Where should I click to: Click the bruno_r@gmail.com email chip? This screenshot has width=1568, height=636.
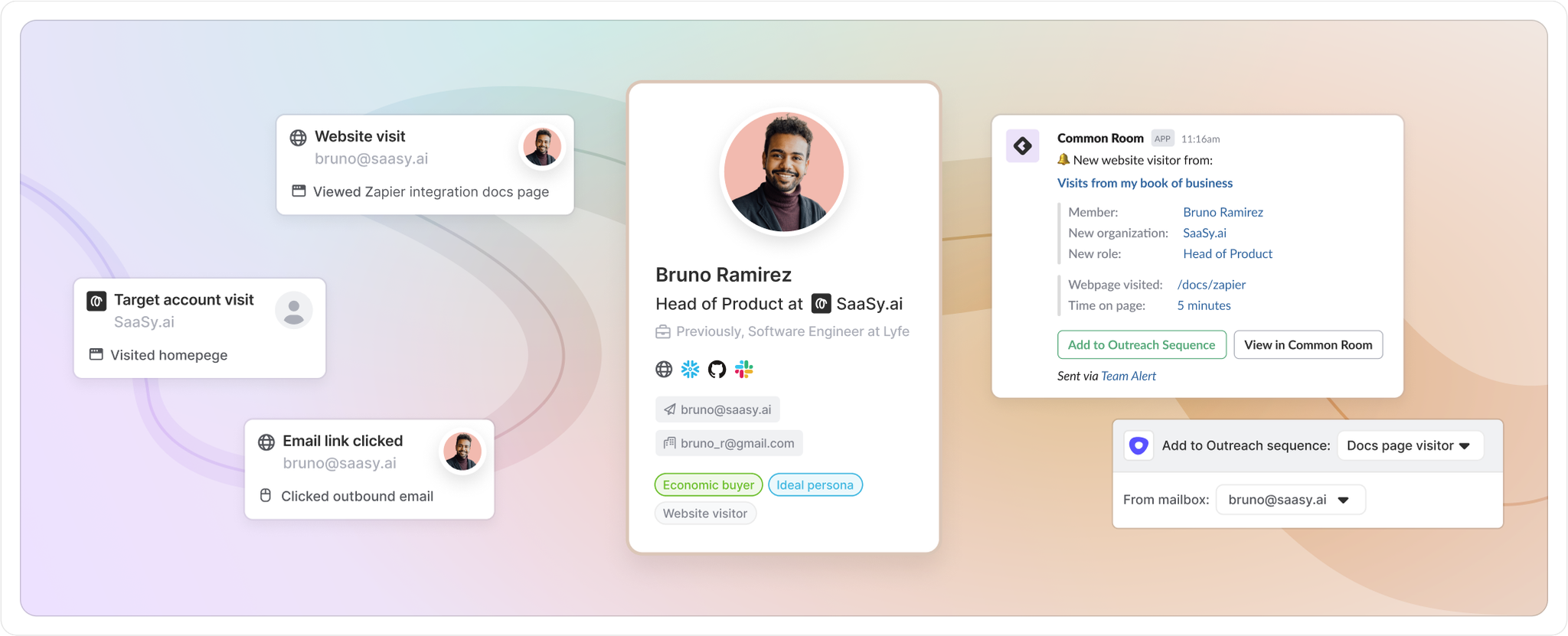pyautogui.click(x=729, y=443)
